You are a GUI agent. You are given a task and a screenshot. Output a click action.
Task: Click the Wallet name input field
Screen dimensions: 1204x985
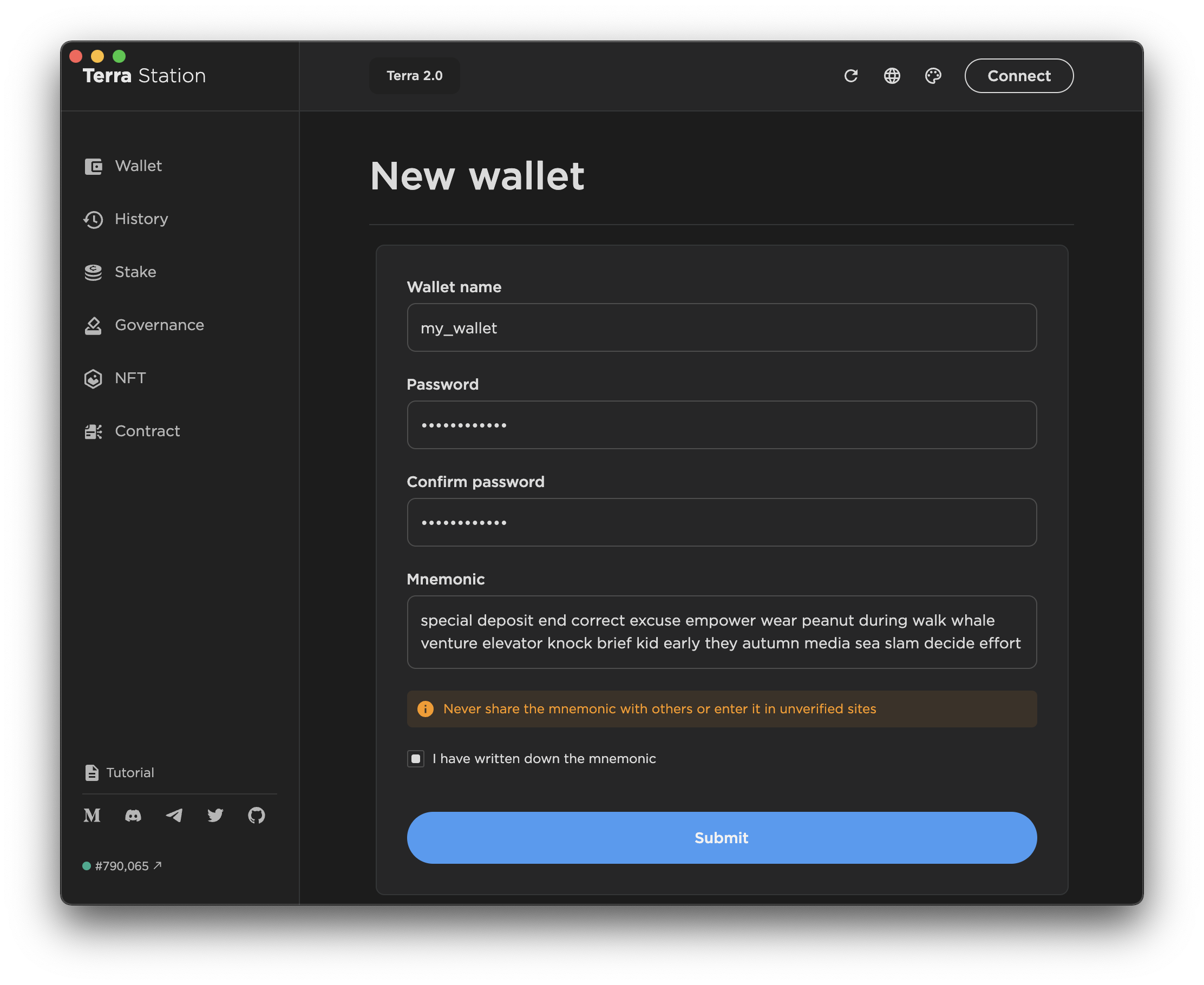coord(722,327)
